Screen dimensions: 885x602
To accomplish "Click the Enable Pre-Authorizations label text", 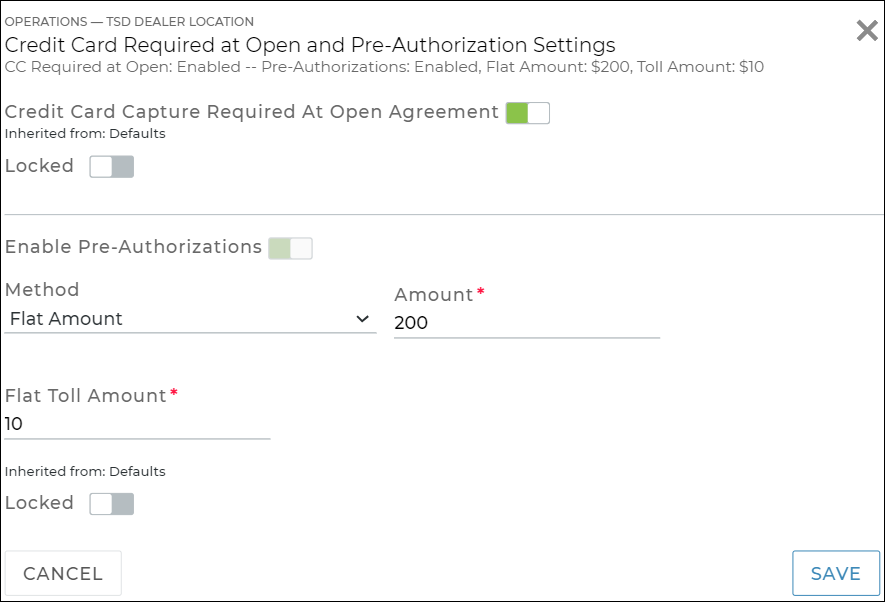I will [133, 247].
